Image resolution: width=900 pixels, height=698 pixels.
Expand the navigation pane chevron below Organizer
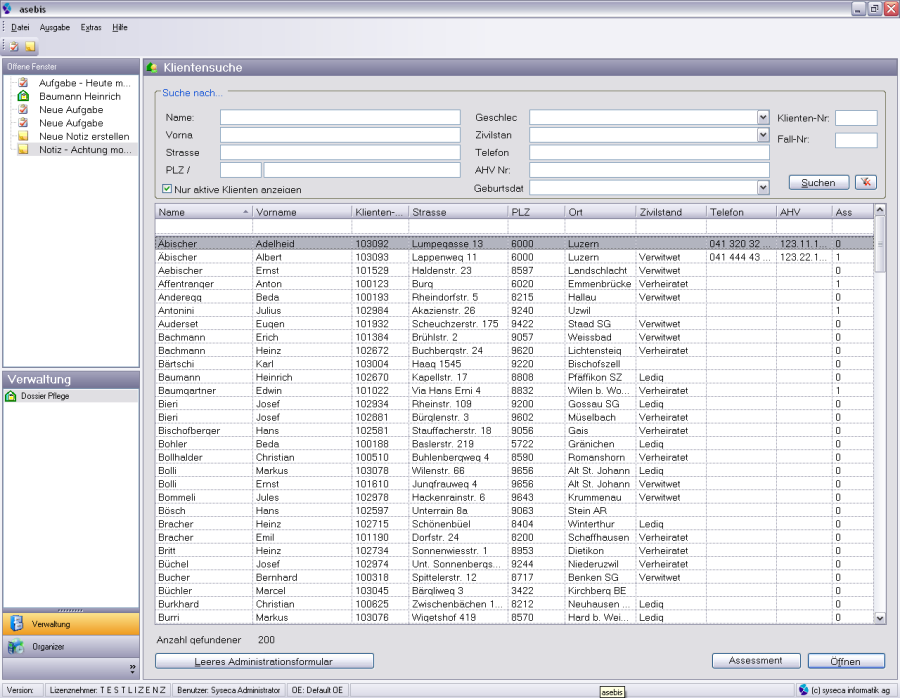click(132, 668)
